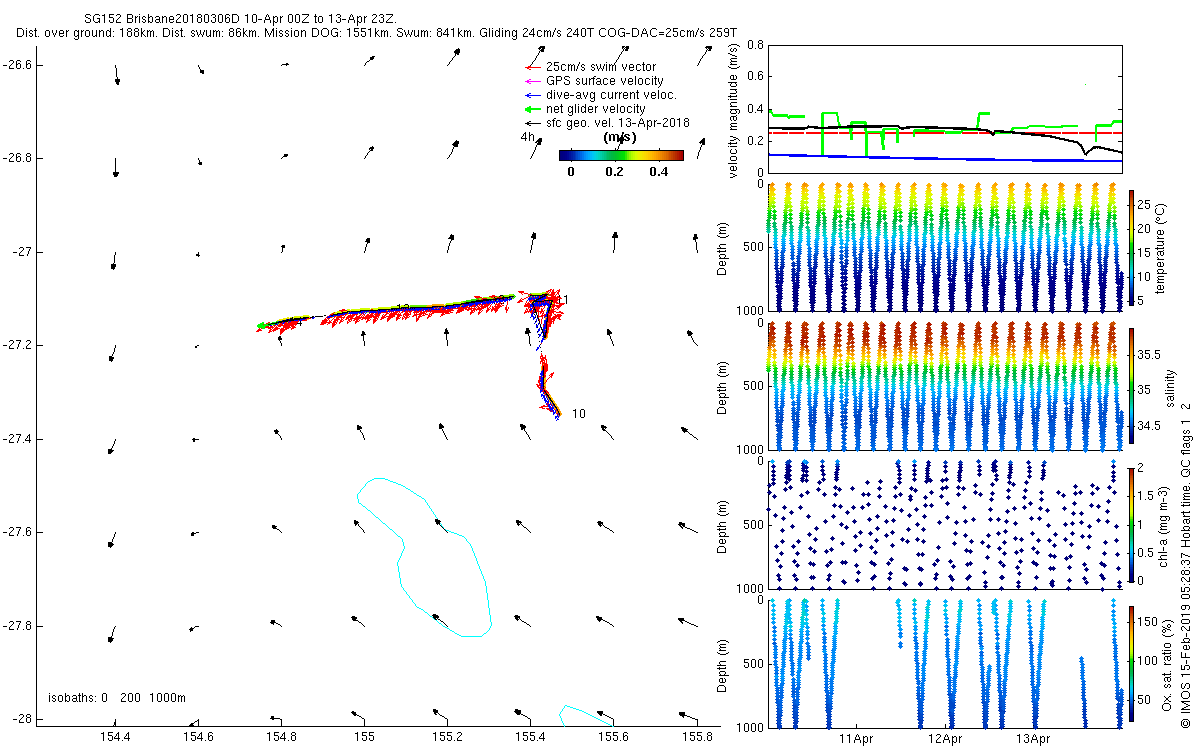Click the Ox. sat. ratio colorbar

click(1132, 661)
